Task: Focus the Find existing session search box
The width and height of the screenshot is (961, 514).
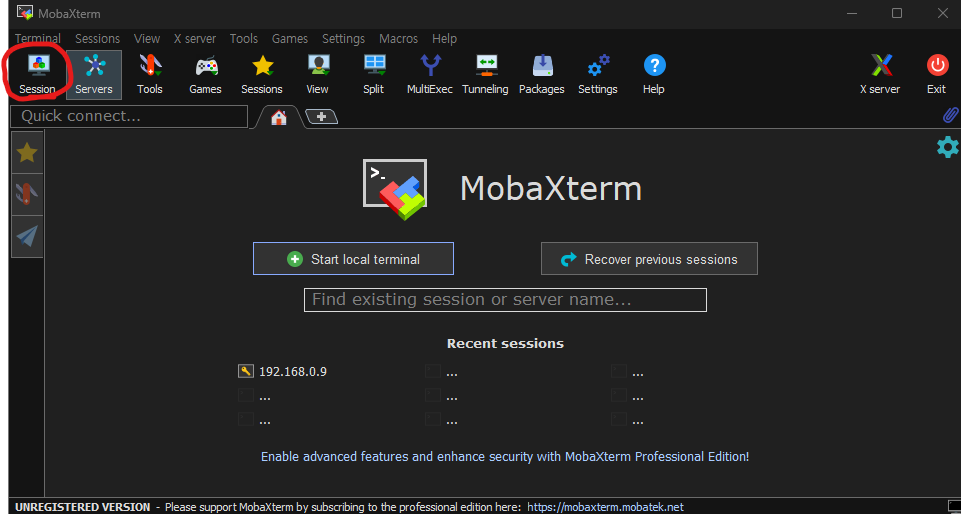Action: pos(506,300)
